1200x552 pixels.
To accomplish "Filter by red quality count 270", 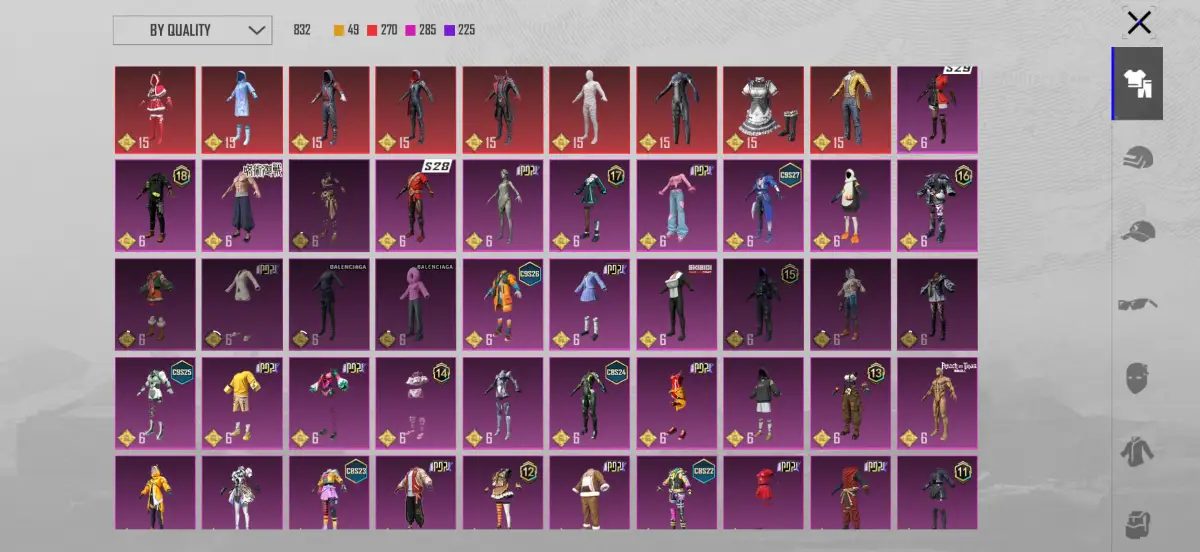I will tap(382, 30).
